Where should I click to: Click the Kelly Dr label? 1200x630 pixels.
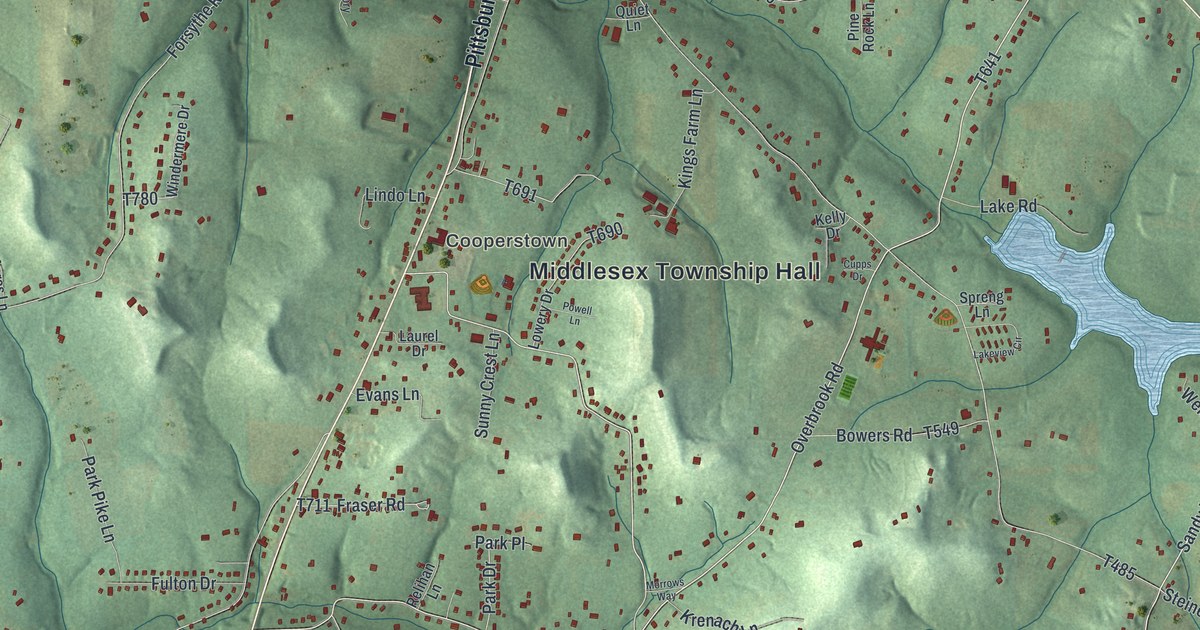(x=830, y=225)
